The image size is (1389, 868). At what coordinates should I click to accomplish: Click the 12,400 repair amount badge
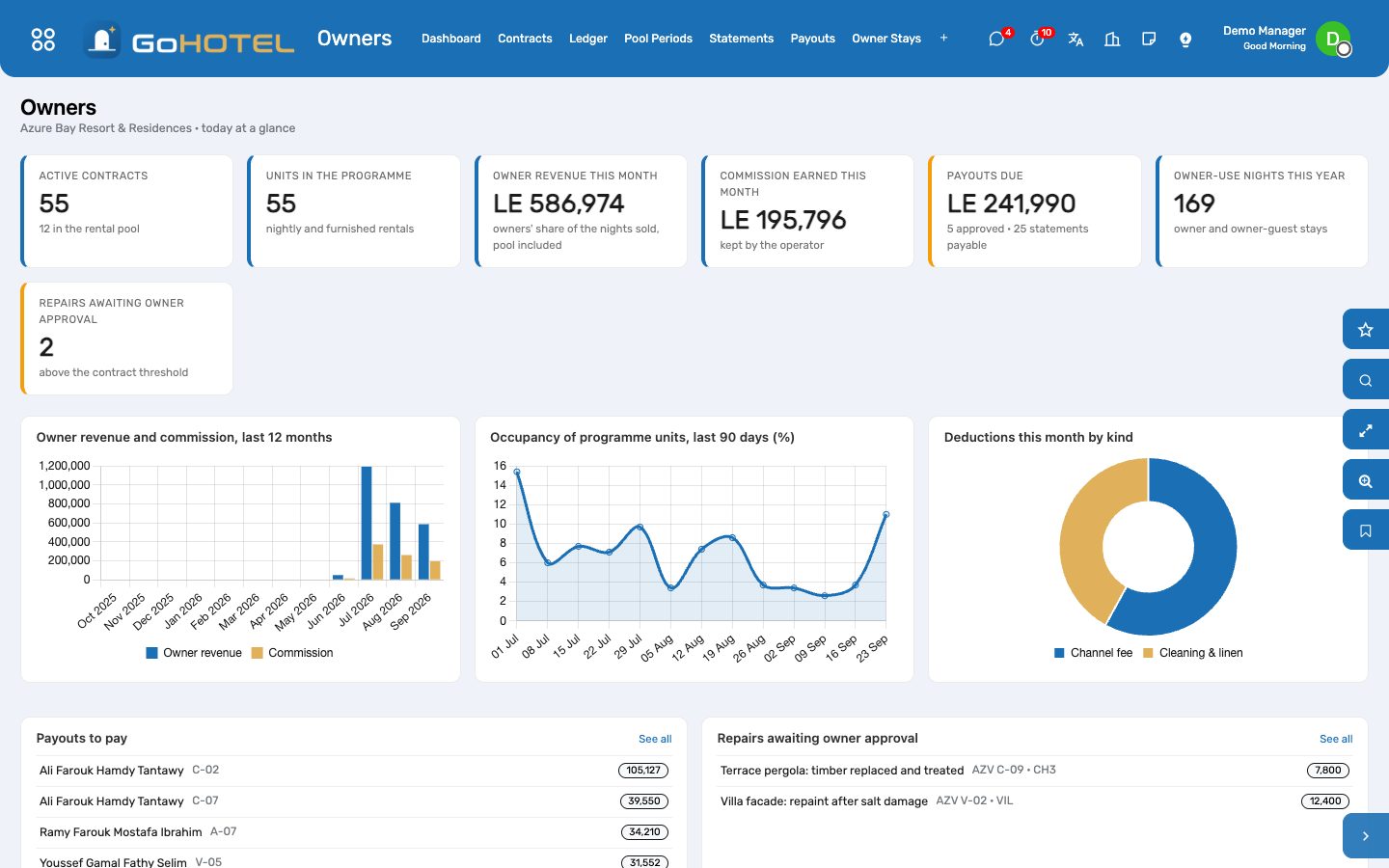(1325, 801)
